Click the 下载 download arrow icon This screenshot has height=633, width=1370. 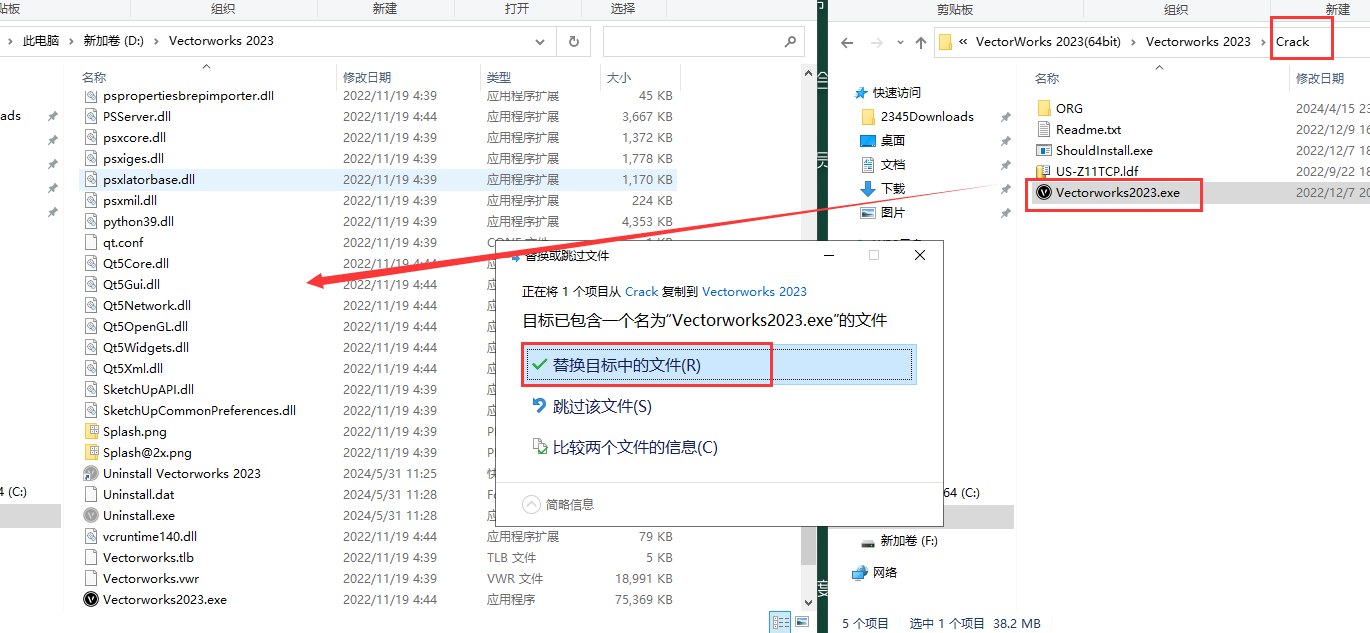click(868, 188)
